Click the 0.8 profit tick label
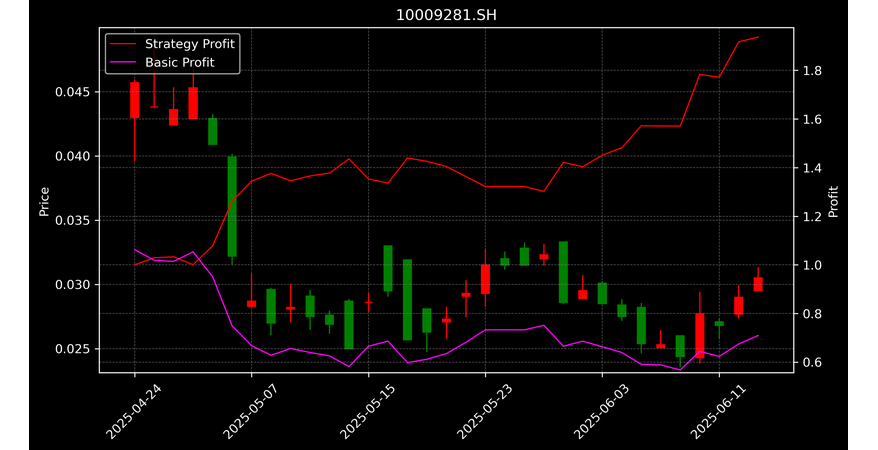Viewport: 878px width, 450px height. coord(810,313)
